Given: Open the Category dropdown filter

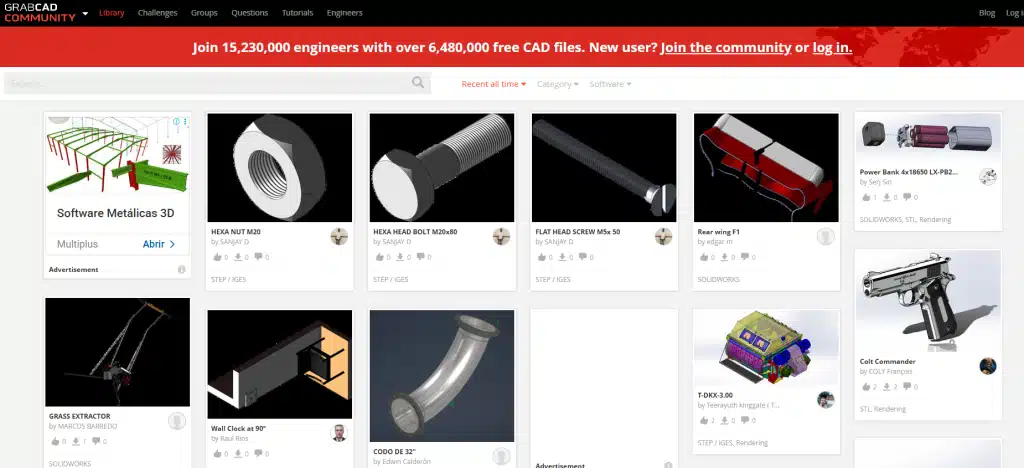Looking at the screenshot, I should 558,84.
